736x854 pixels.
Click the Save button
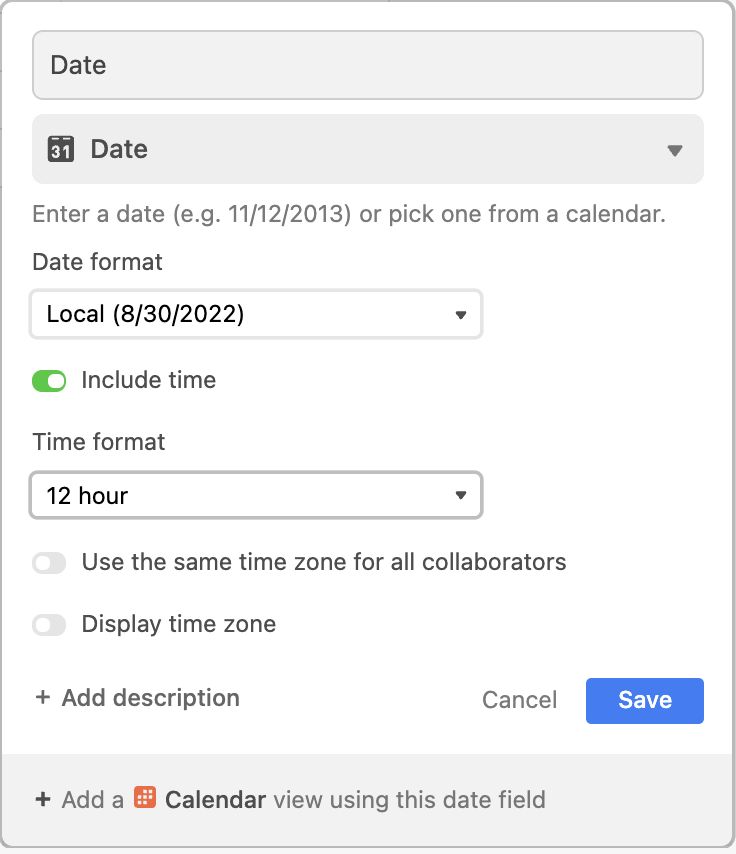click(x=644, y=700)
